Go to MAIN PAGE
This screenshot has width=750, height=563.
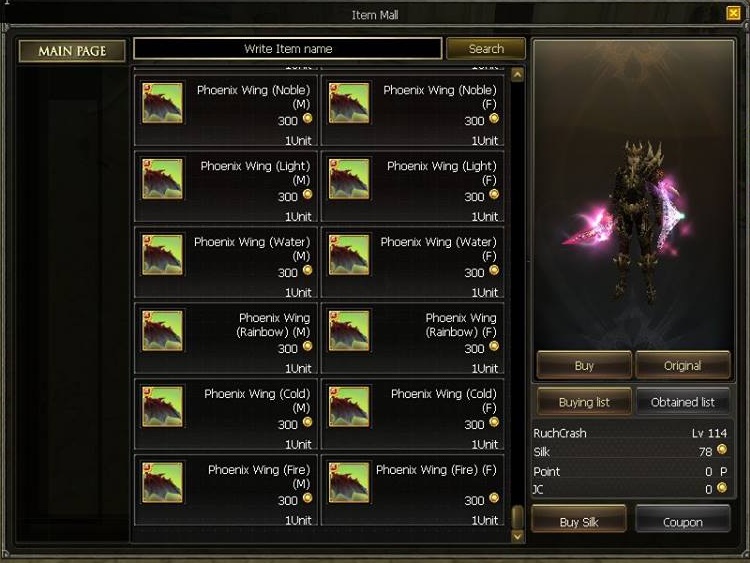(72, 51)
